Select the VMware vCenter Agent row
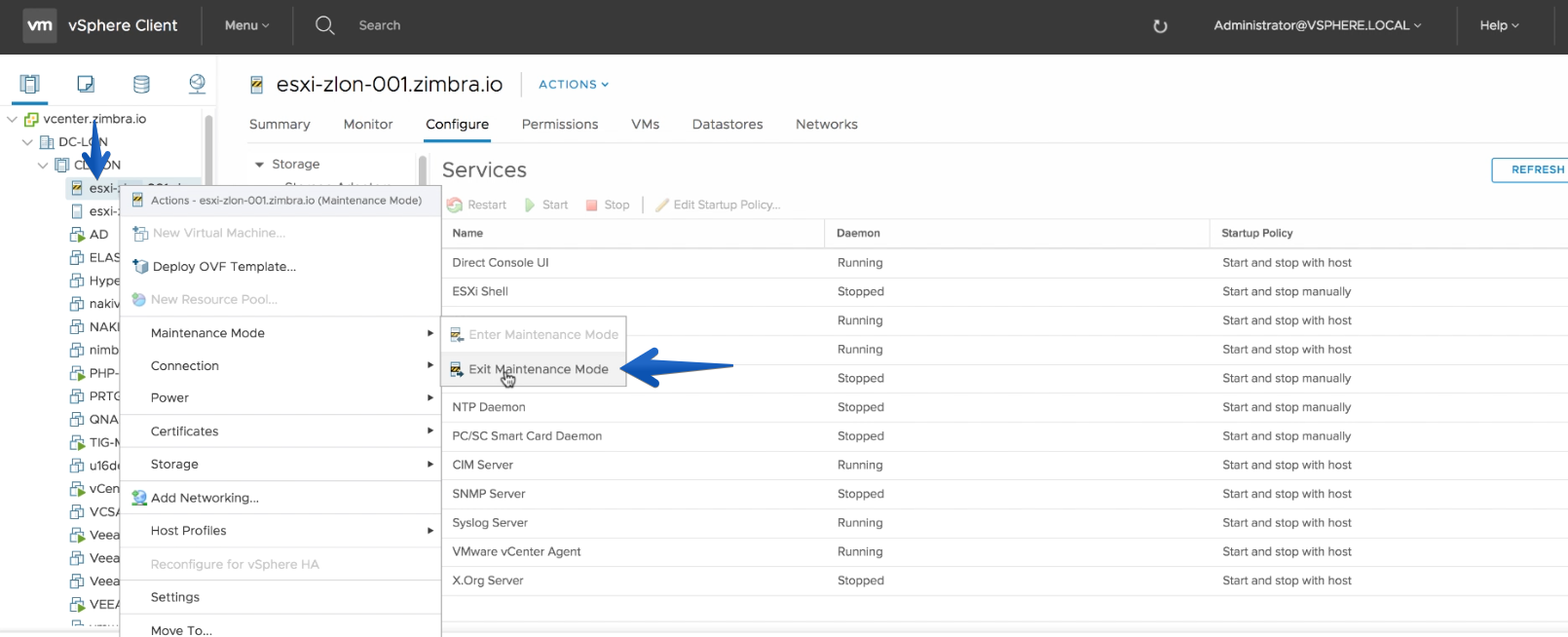Image resolution: width=1568 pixels, height=637 pixels. click(1005, 552)
